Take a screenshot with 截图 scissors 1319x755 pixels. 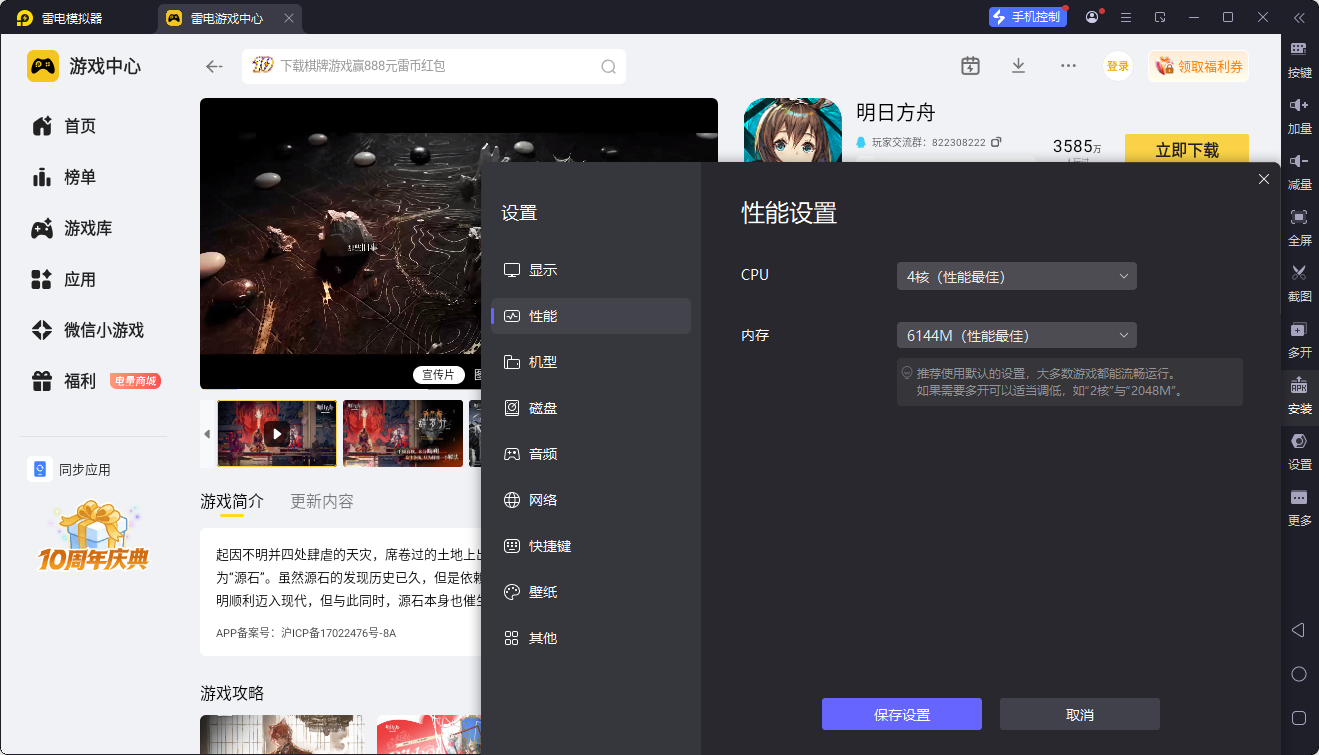click(x=1299, y=272)
